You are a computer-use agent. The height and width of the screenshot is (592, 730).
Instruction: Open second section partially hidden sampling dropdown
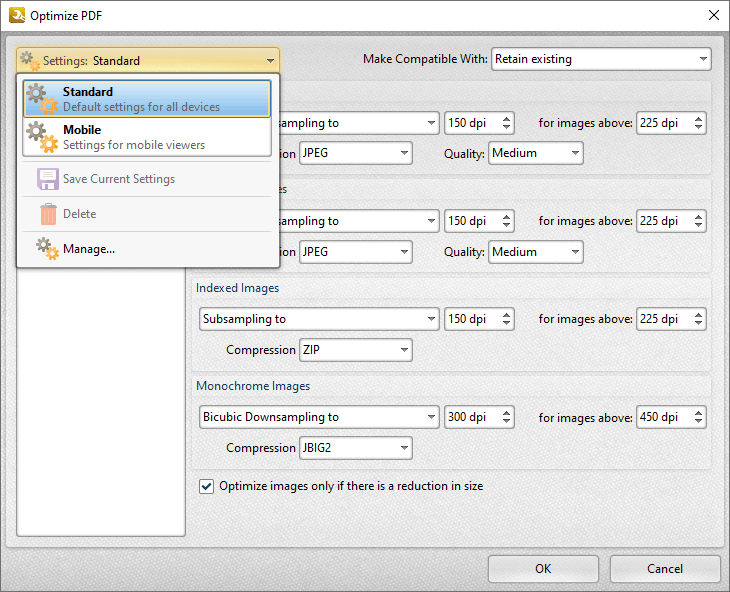coord(359,221)
